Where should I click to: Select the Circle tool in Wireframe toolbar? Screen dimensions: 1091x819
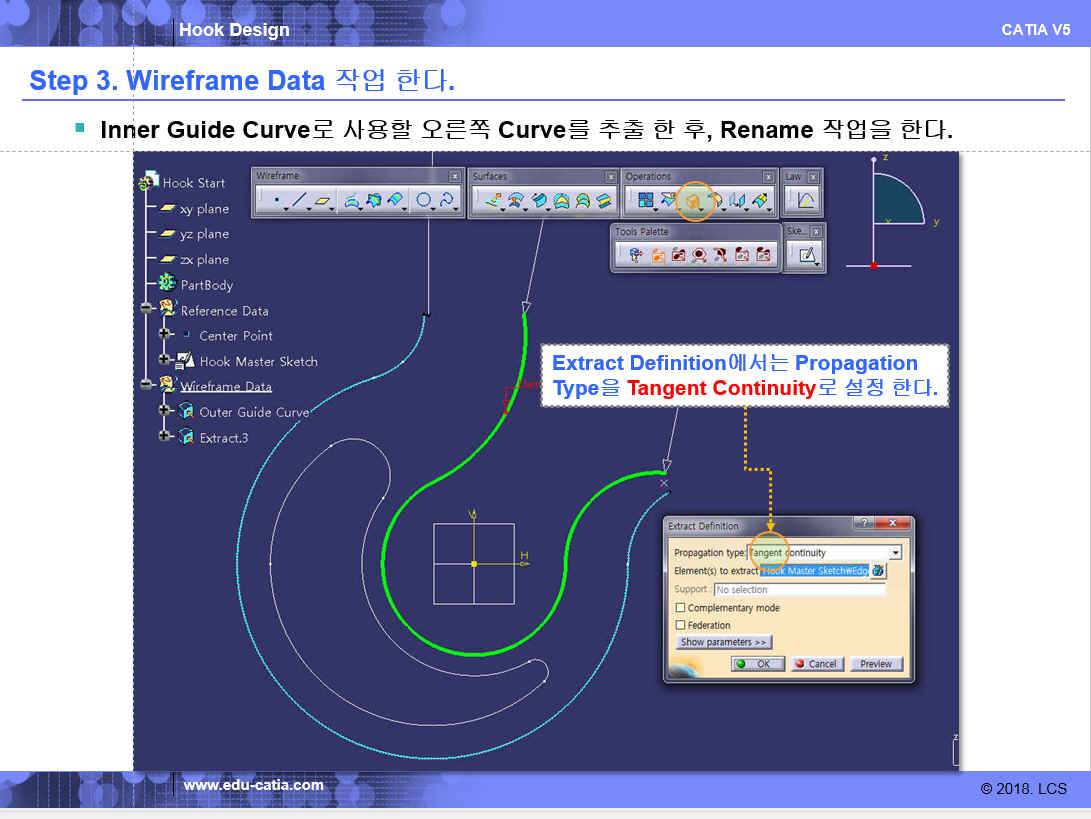click(x=424, y=201)
